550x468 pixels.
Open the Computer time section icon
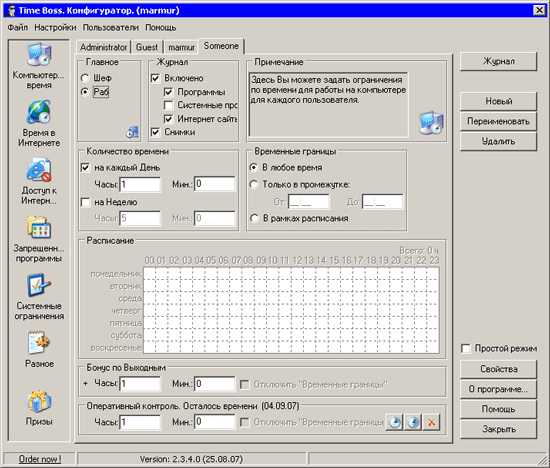point(39,55)
